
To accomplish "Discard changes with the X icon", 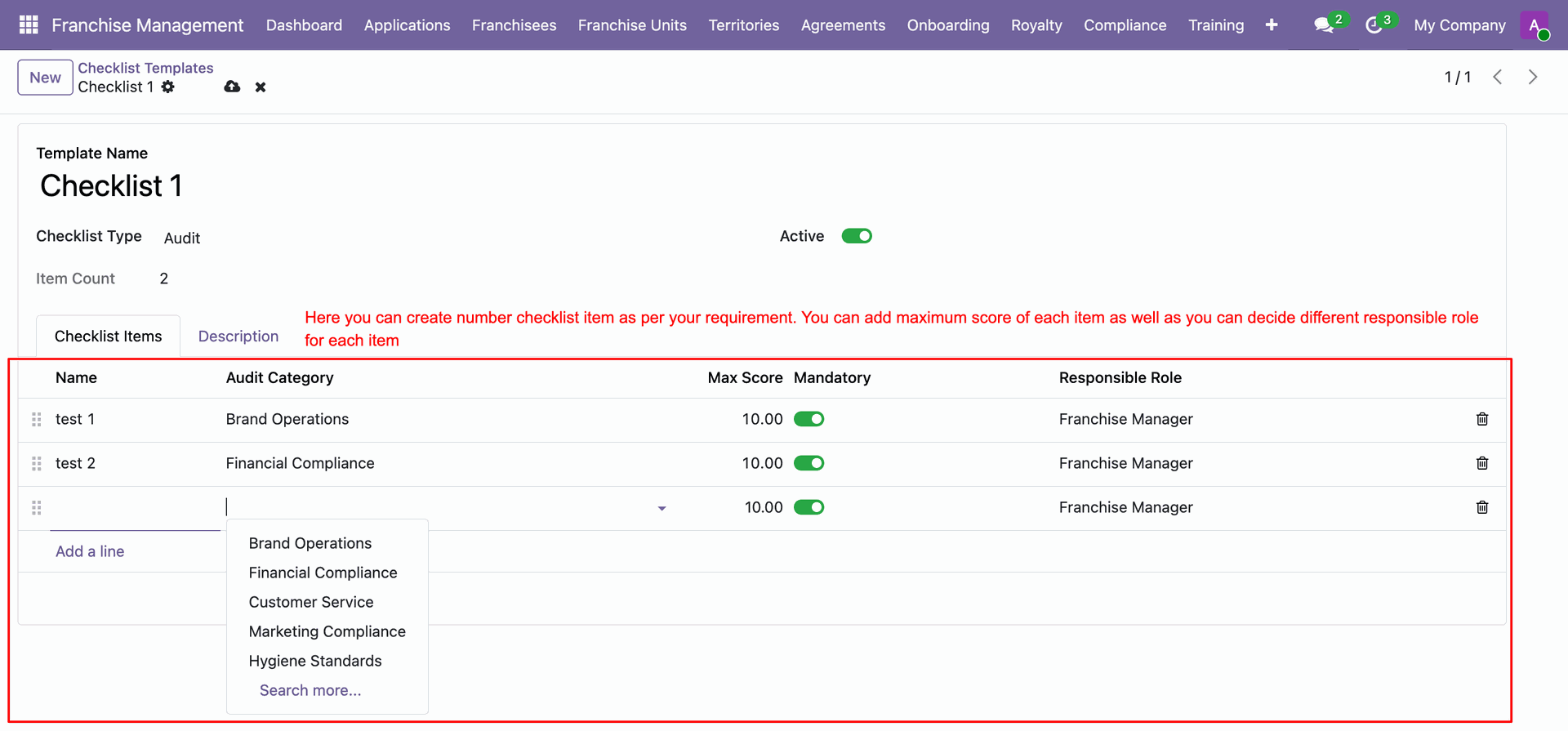I will (x=261, y=87).
